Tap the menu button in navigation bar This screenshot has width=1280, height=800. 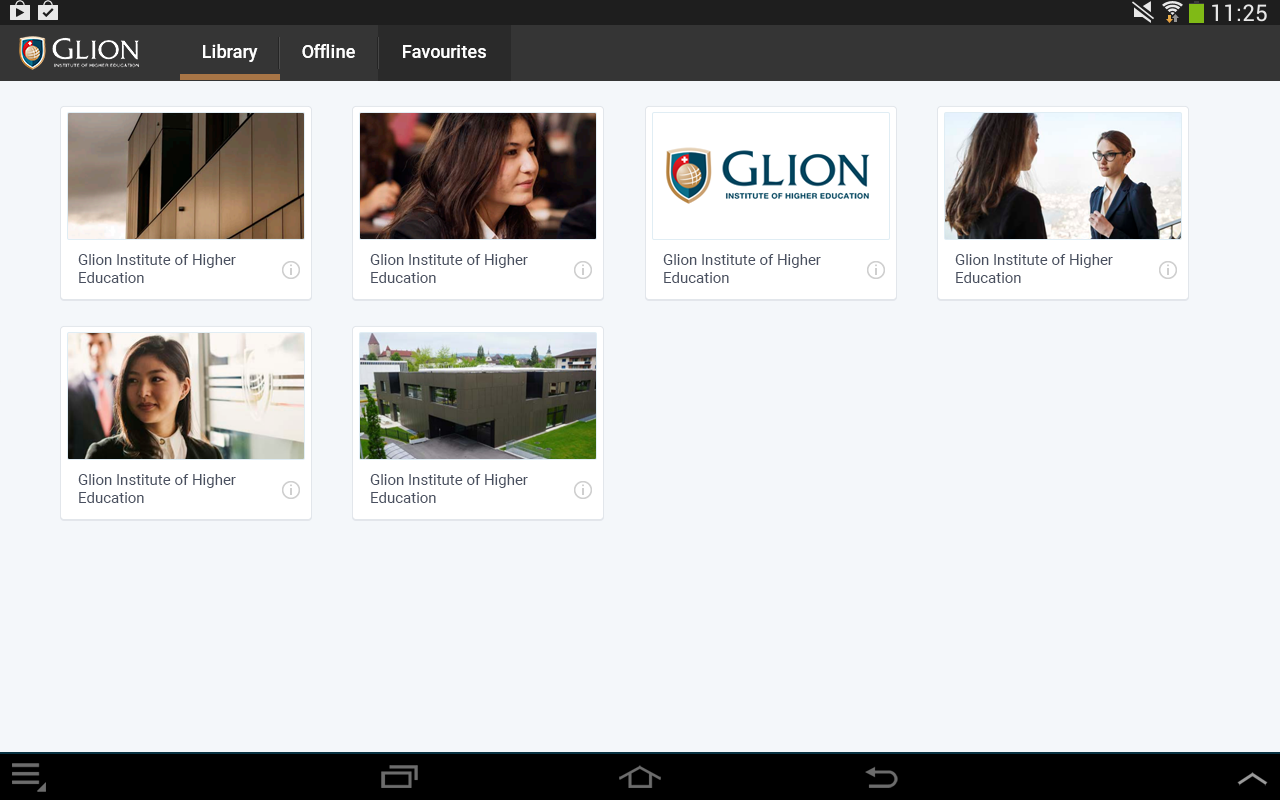[28, 777]
